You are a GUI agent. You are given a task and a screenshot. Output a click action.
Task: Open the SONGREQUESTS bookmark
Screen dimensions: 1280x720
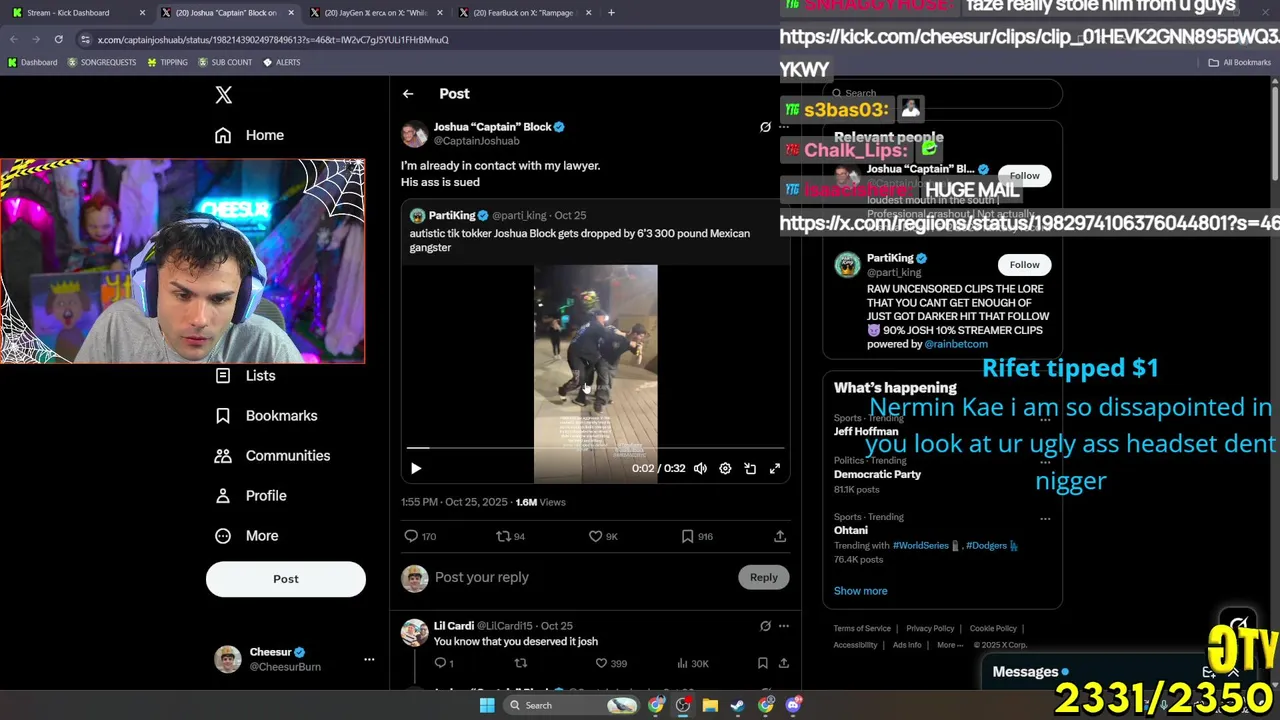(101, 62)
